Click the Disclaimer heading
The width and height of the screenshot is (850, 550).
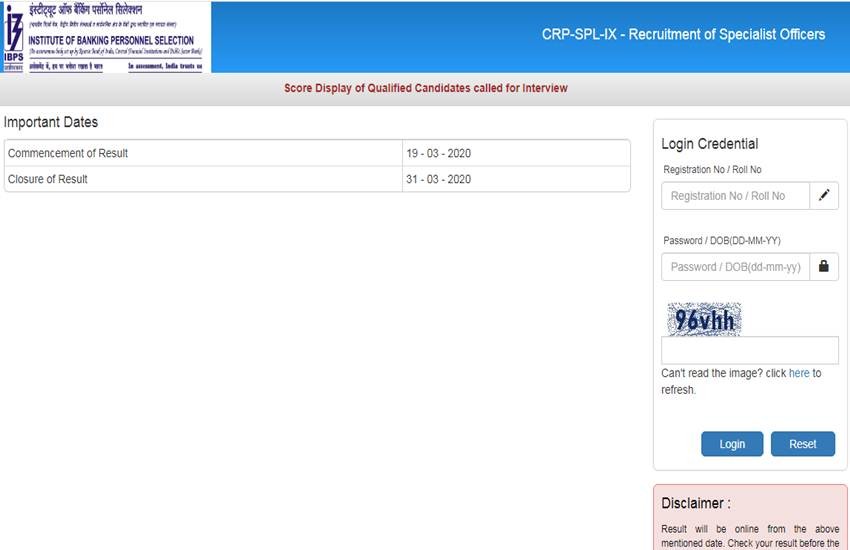696,503
